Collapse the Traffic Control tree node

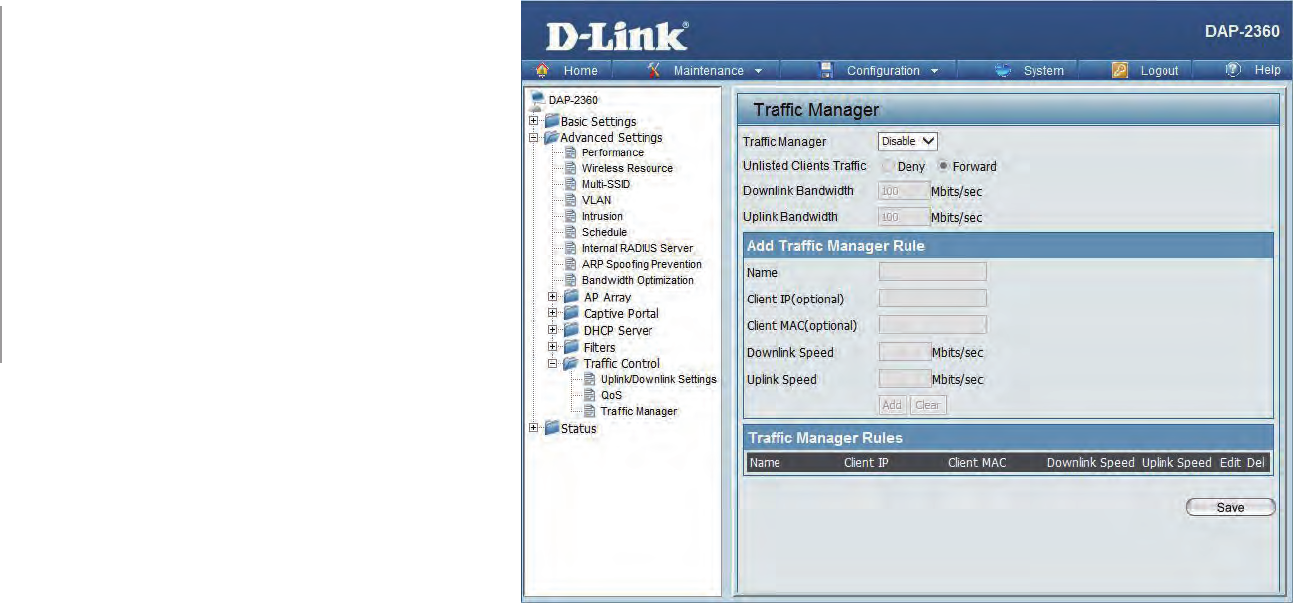pos(553,363)
